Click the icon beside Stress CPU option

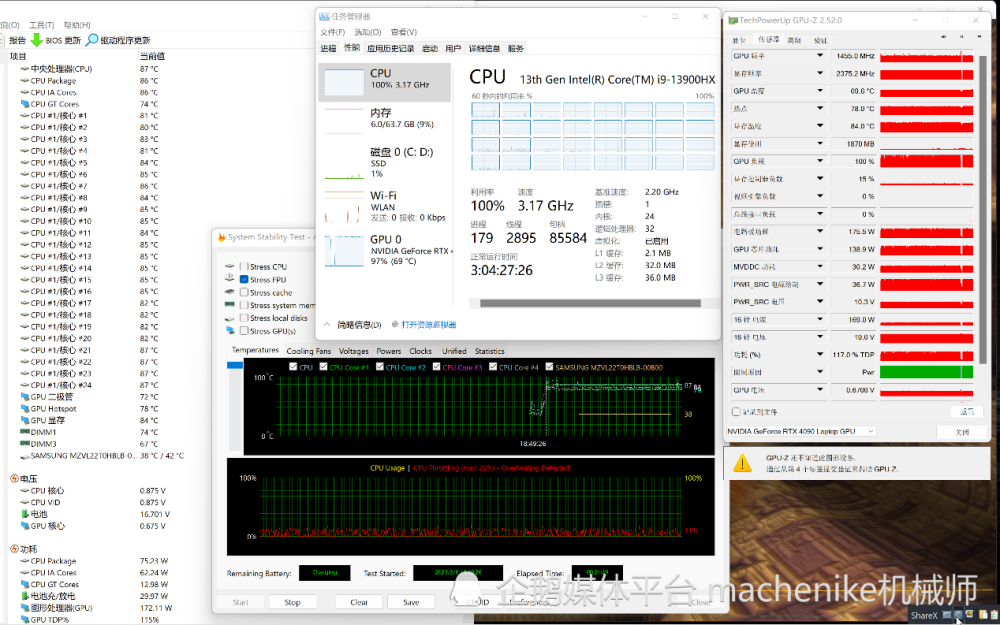point(230,267)
